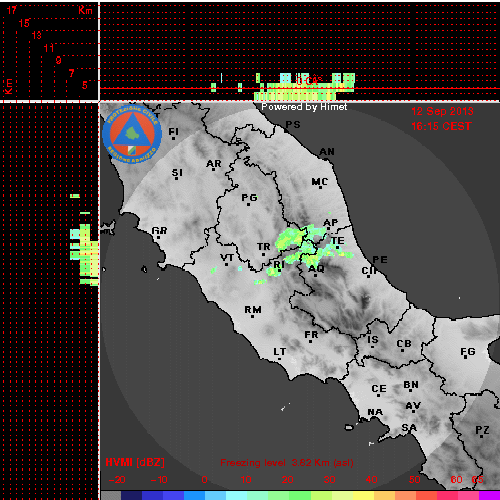Click the LT city label on map

(280, 352)
